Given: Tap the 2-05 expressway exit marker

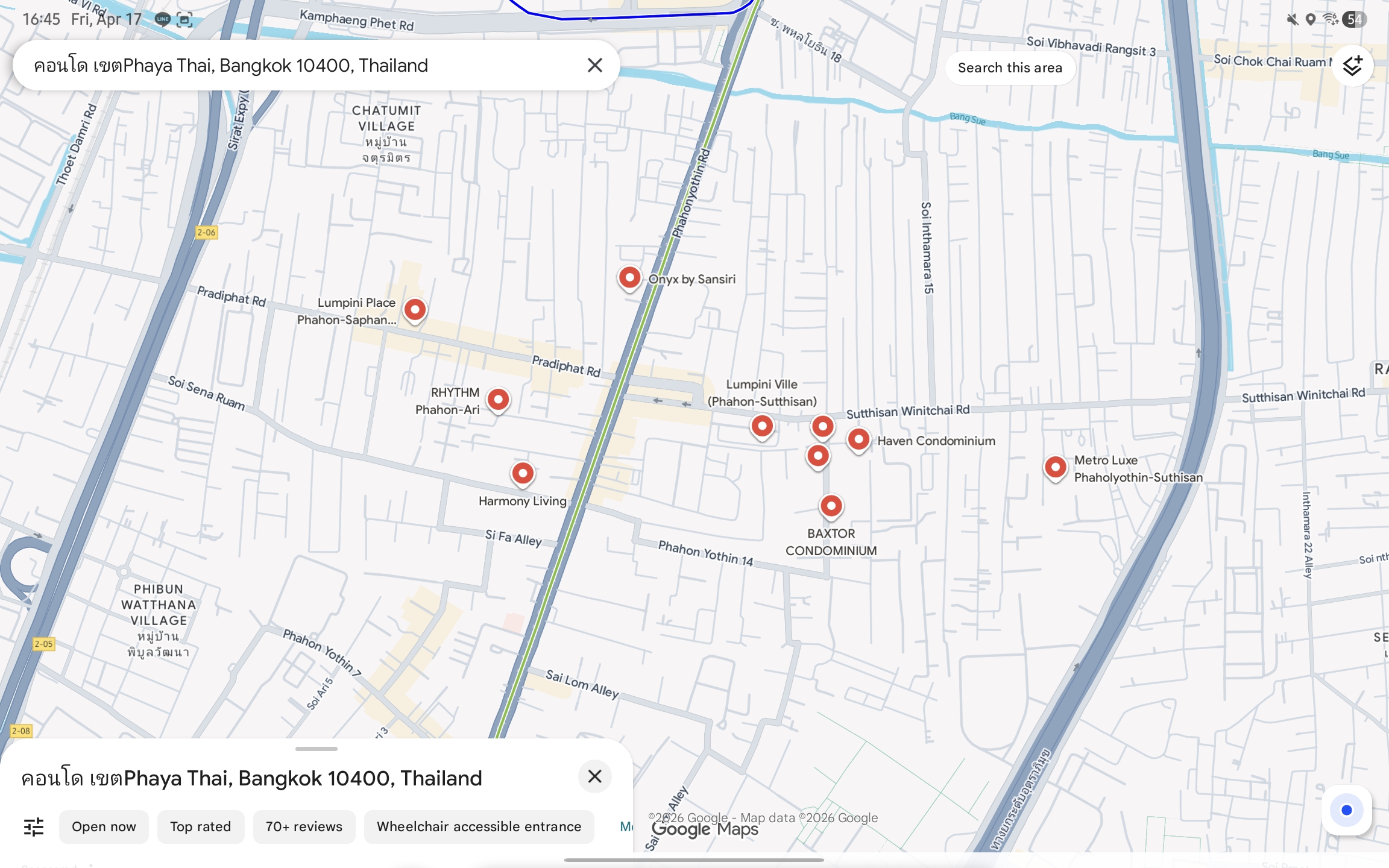Looking at the screenshot, I should [x=43, y=644].
